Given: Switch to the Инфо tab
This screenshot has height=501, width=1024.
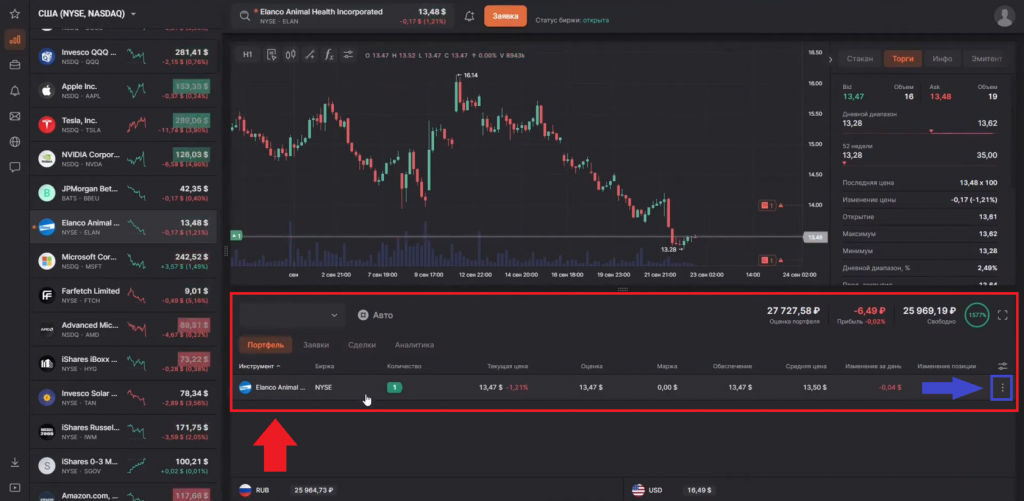Looking at the screenshot, I should tap(942, 59).
